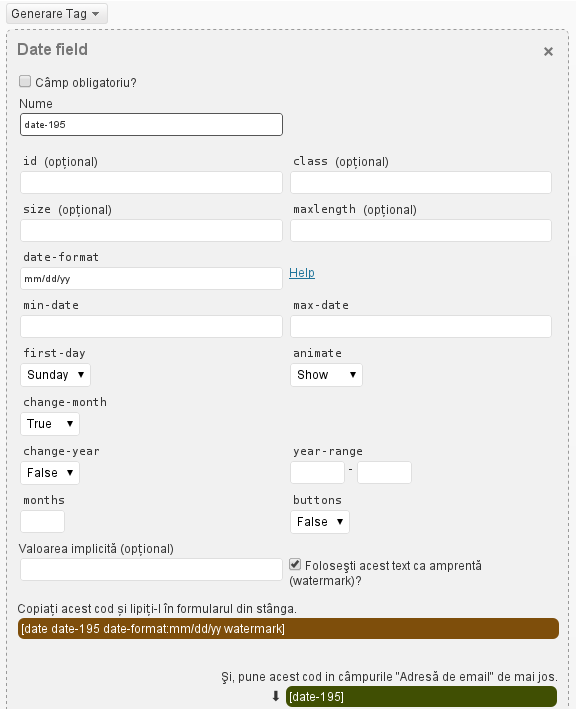Open the buttons False dropdown
This screenshot has height=709, width=576.
tap(320, 522)
